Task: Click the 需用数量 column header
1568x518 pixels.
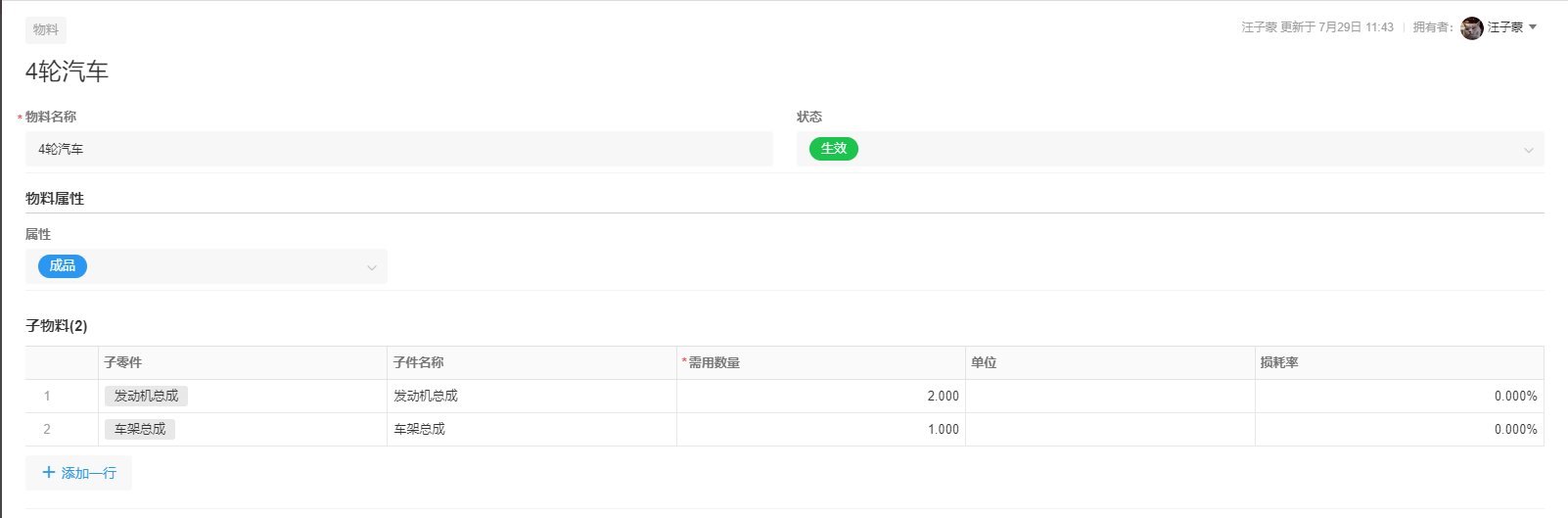Action: coord(714,362)
